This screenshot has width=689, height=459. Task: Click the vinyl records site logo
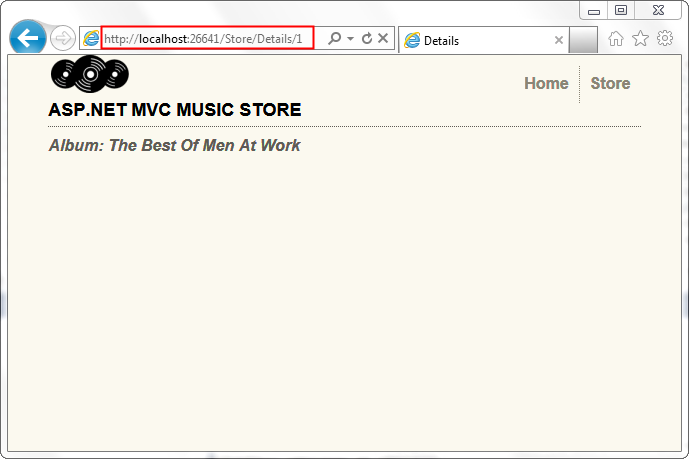[x=89, y=76]
